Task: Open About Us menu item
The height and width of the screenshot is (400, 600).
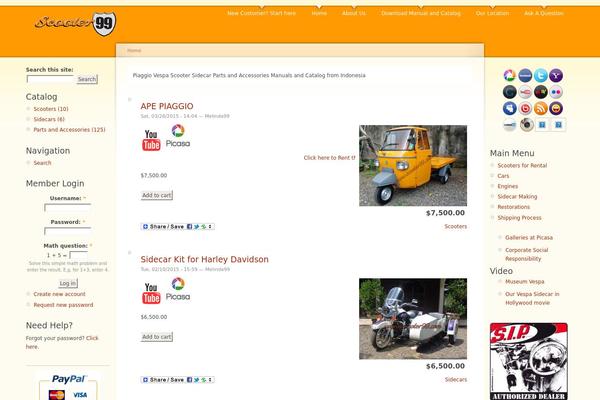Action: (354, 13)
